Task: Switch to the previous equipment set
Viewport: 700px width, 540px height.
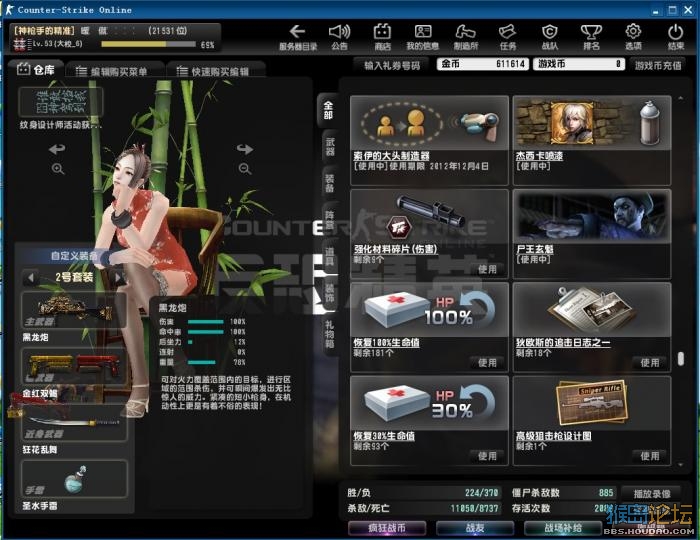Action: tap(30, 278)
